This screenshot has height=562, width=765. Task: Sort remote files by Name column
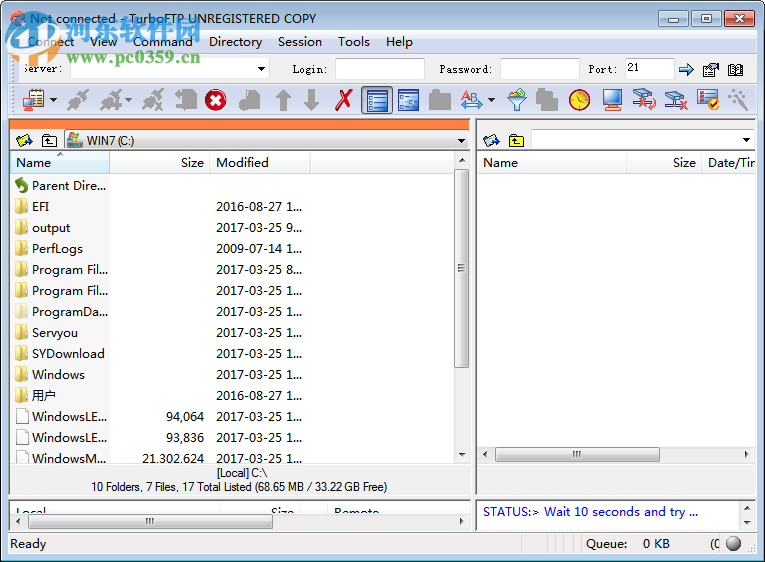click(x=552, y=162)
